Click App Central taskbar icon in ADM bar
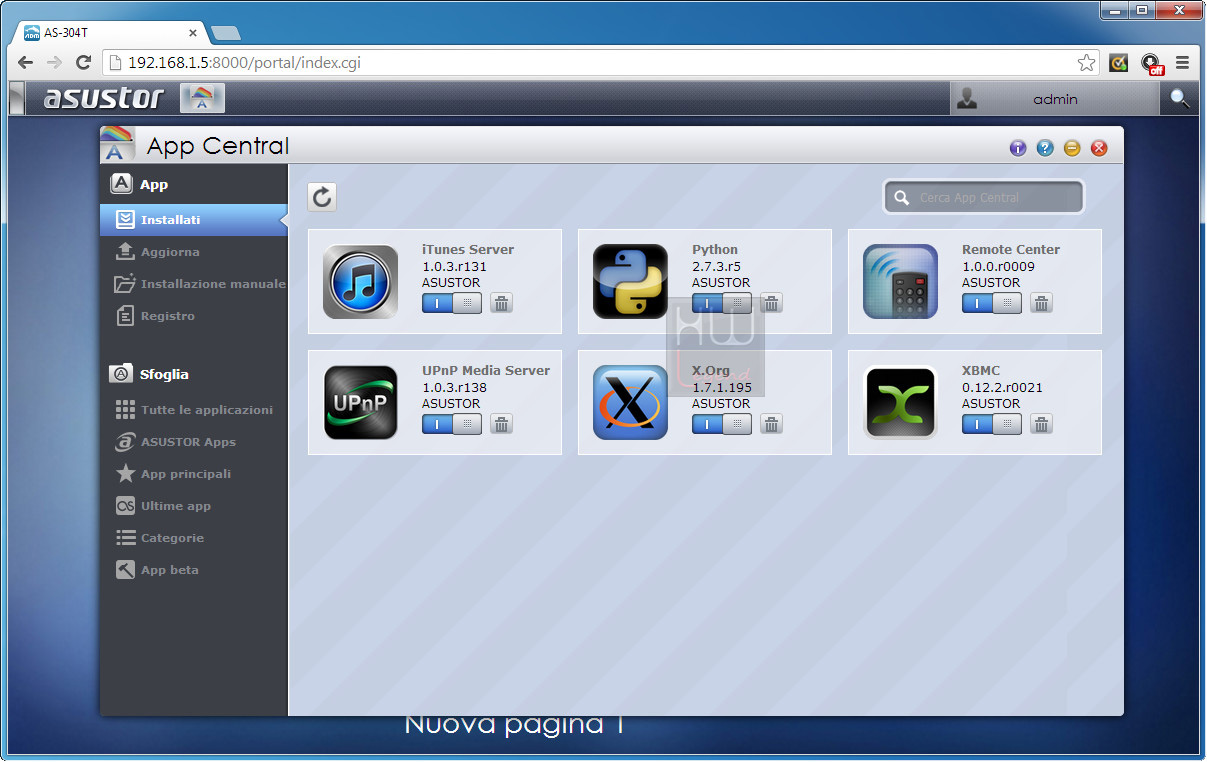1207x762 pixels. tap(202, 98)
